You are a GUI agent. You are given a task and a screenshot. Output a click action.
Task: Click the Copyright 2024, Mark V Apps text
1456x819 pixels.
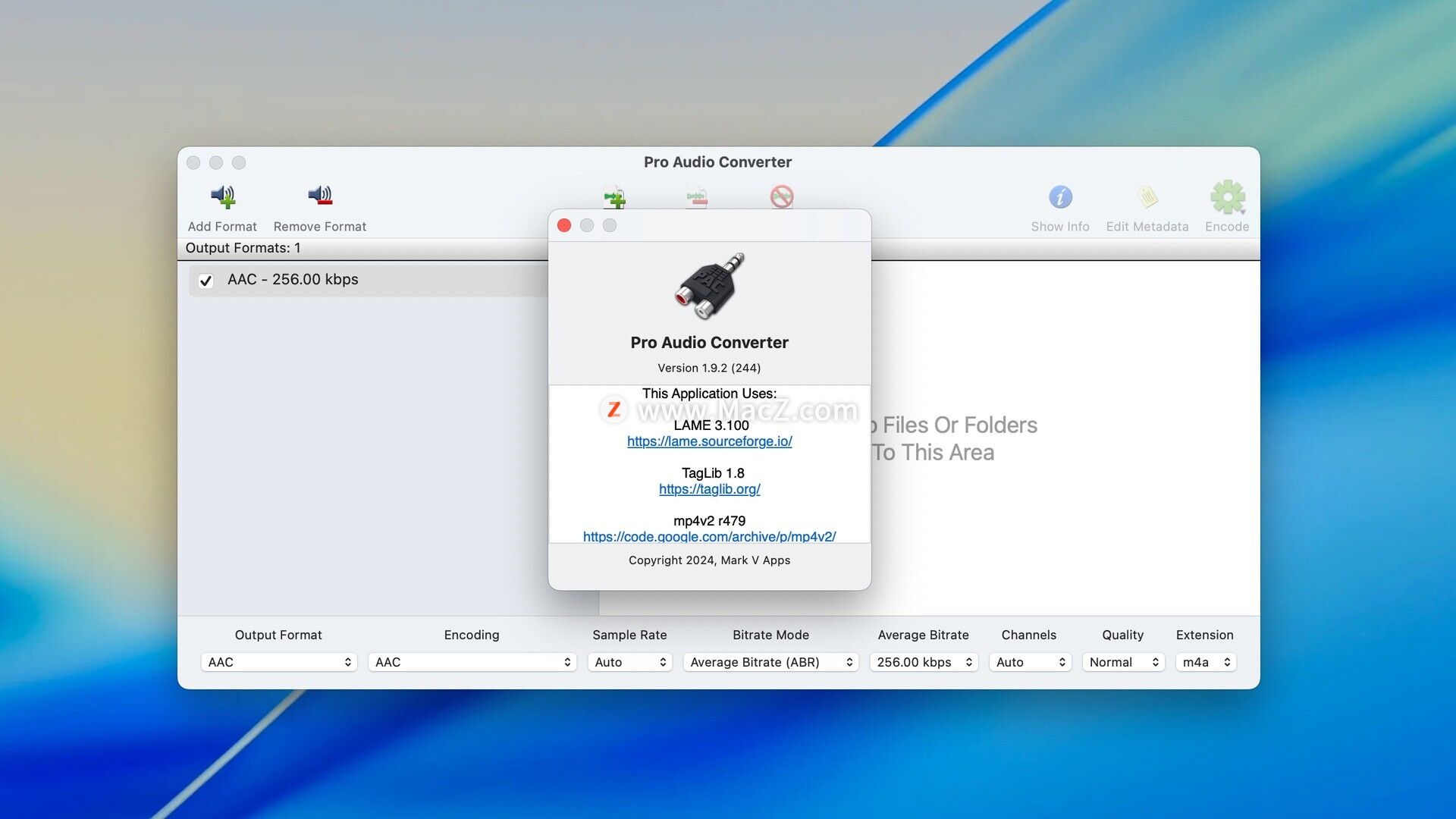tap(710, 560)
